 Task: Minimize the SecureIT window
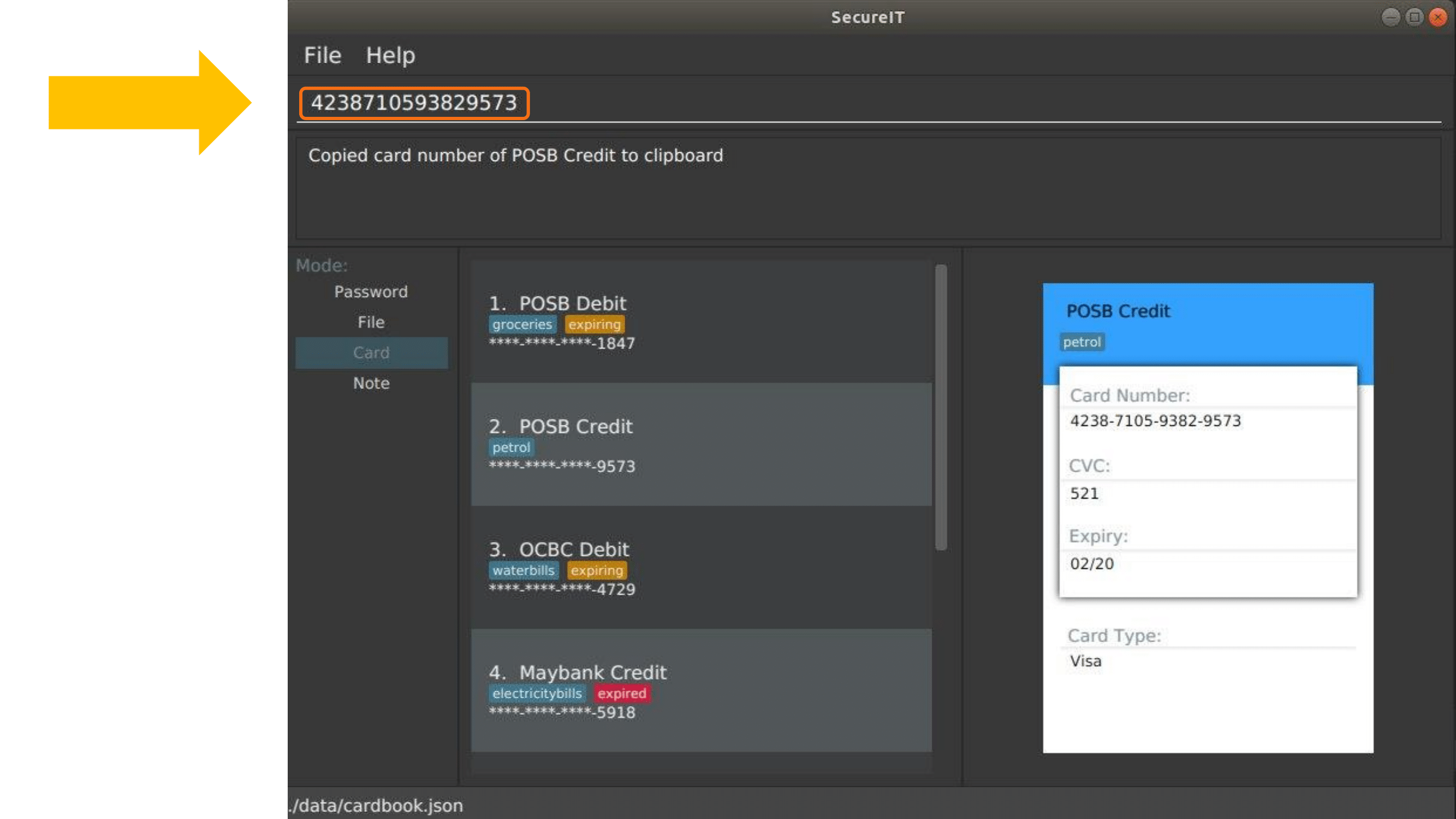[x=1391, y=17]
